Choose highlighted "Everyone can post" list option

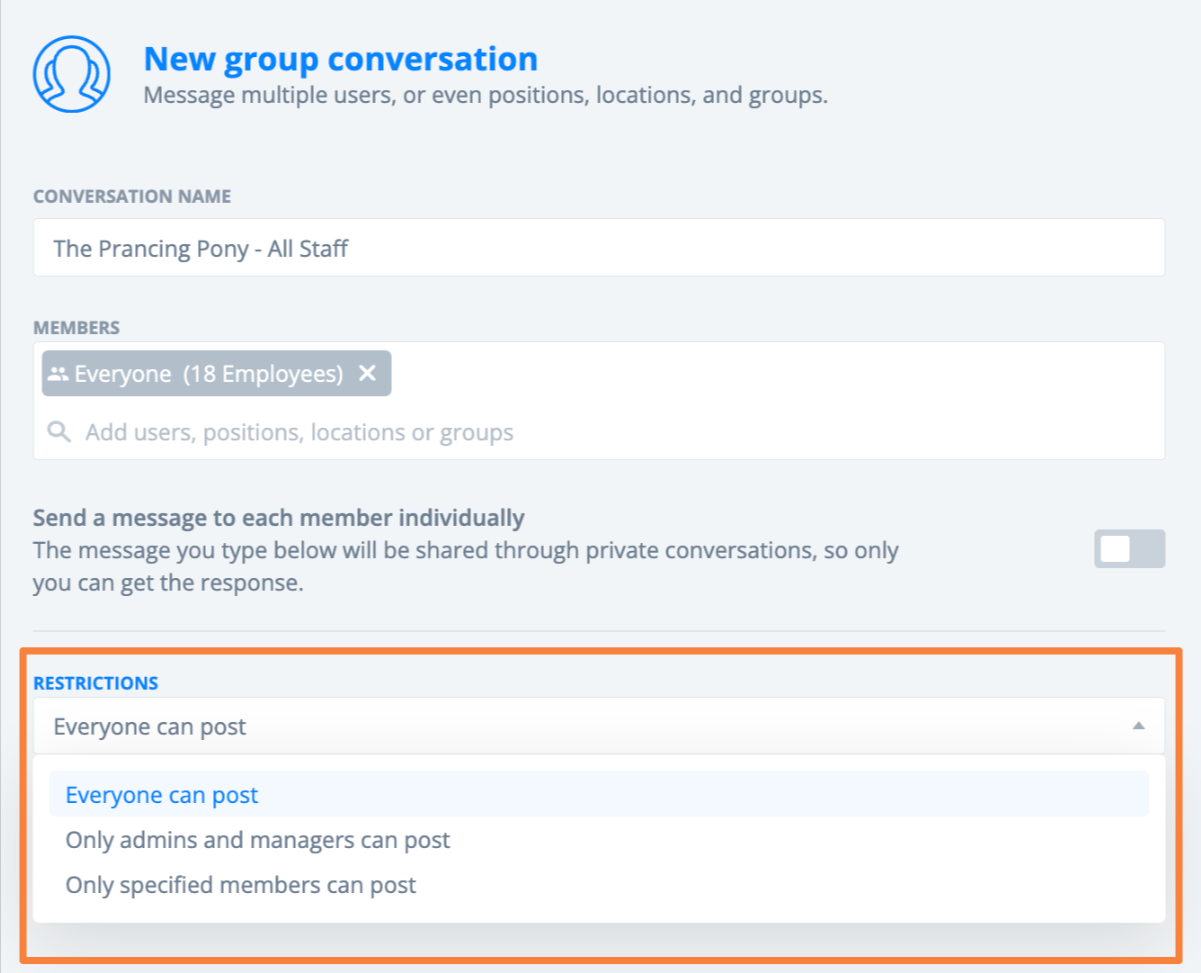(x=162, y=795)
